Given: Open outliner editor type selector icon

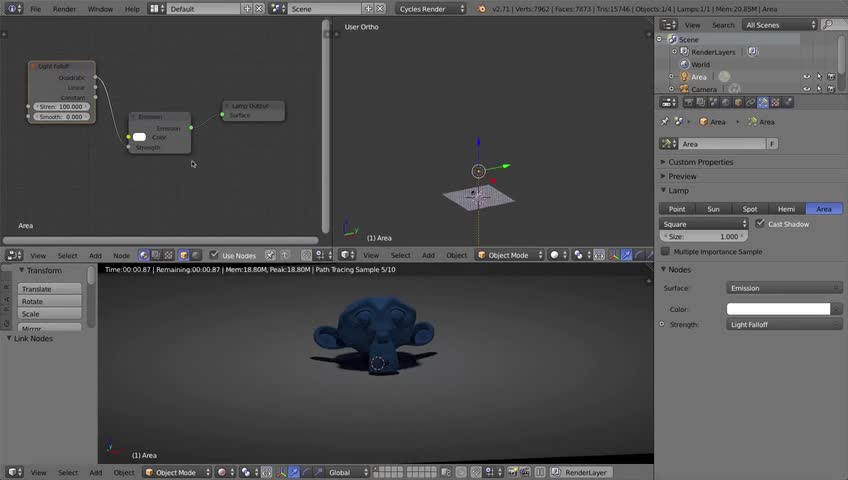Looking at the screenshot, I should tap(668, 25).
